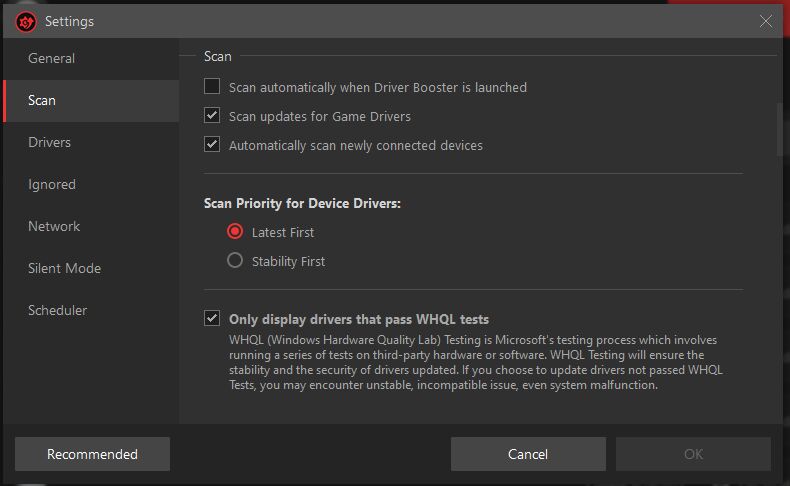Open Silent Mode settings

91,268
